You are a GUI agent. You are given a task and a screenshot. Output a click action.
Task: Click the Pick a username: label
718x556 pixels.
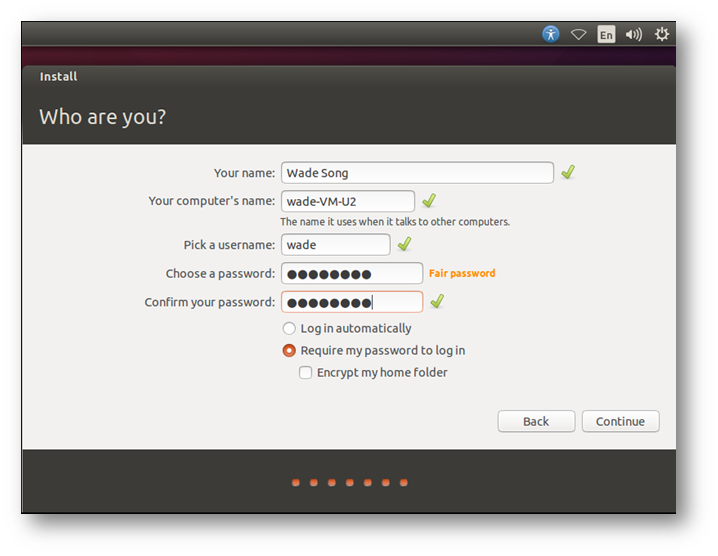(x=229, y=245)
